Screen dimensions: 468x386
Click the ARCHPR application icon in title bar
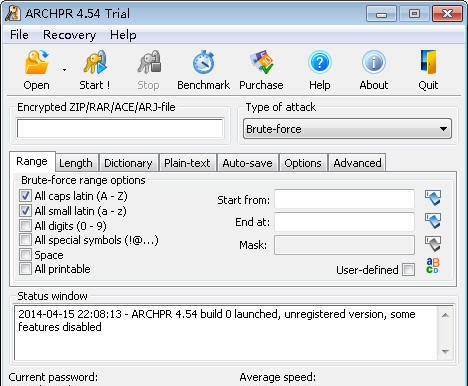(x=13, y=14)
